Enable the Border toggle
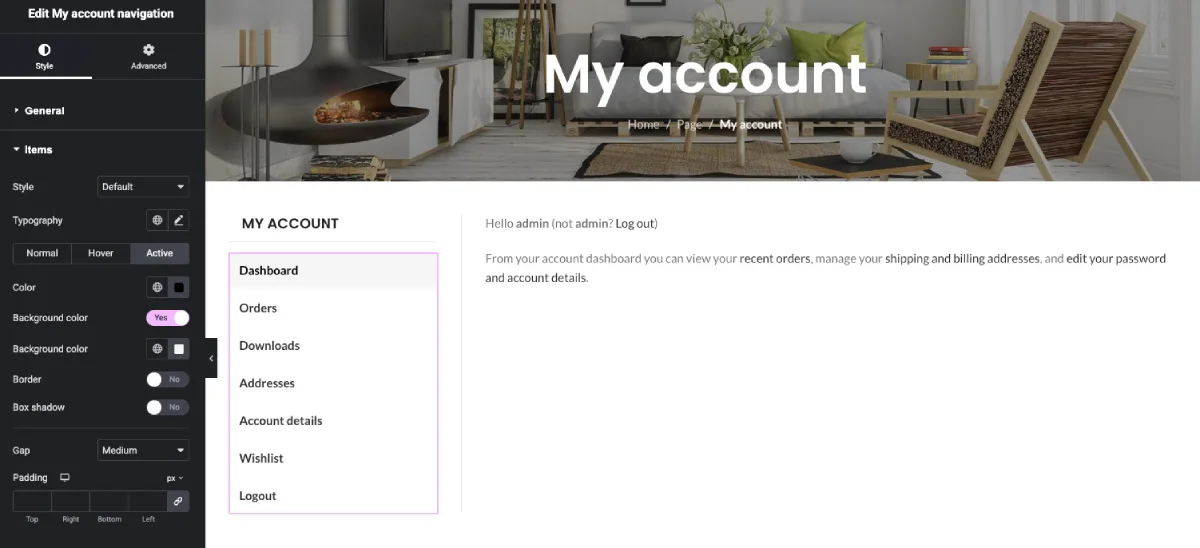The width and height of the screenshot is (1200, 548). (x=167, y=380)
